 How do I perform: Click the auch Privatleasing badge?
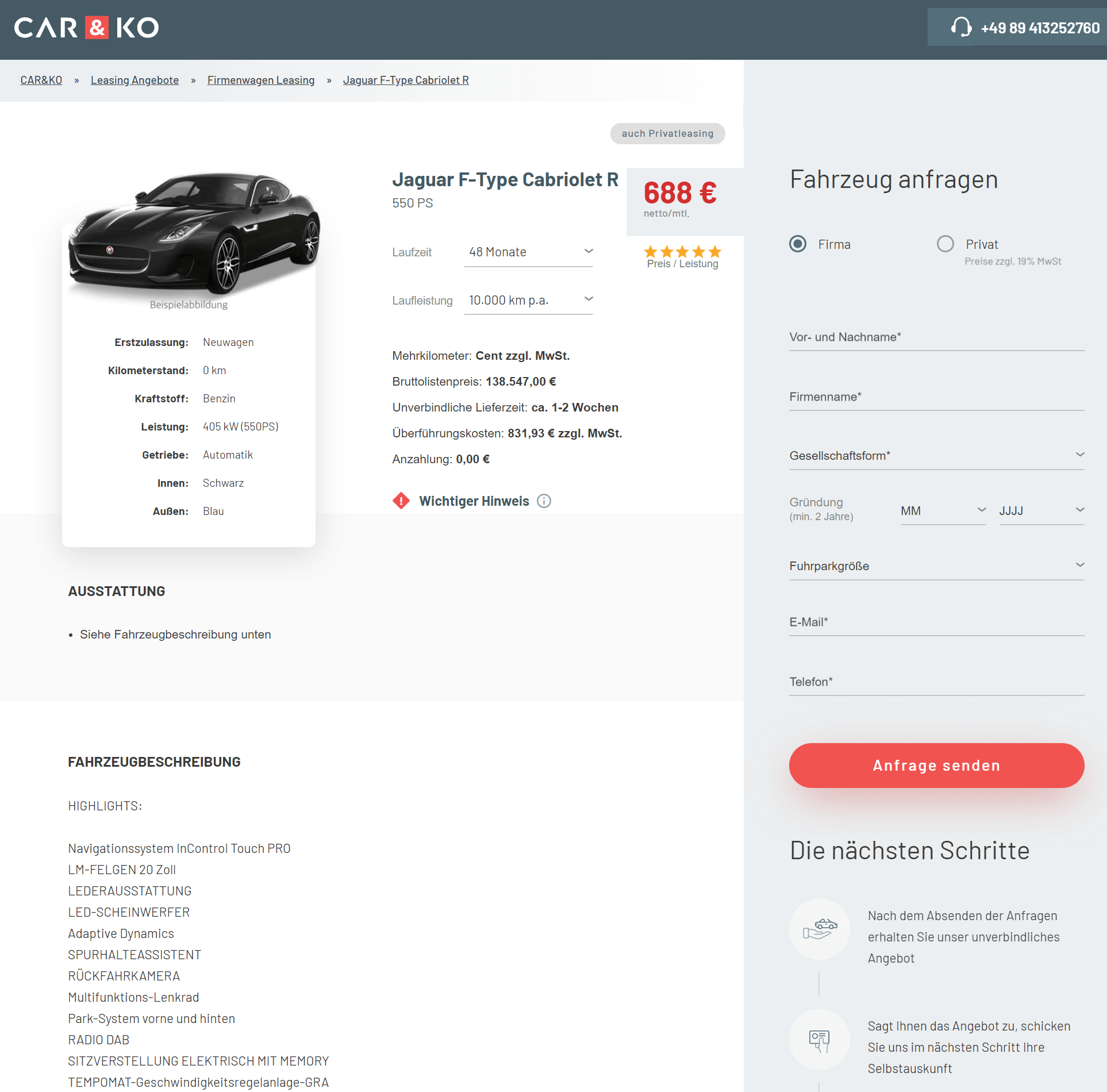667,133
